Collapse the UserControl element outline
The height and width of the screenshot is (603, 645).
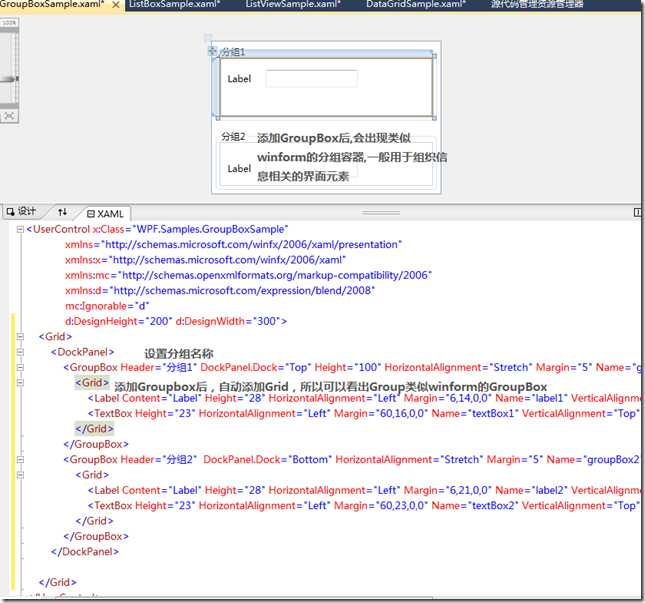[x=20, y=229]
